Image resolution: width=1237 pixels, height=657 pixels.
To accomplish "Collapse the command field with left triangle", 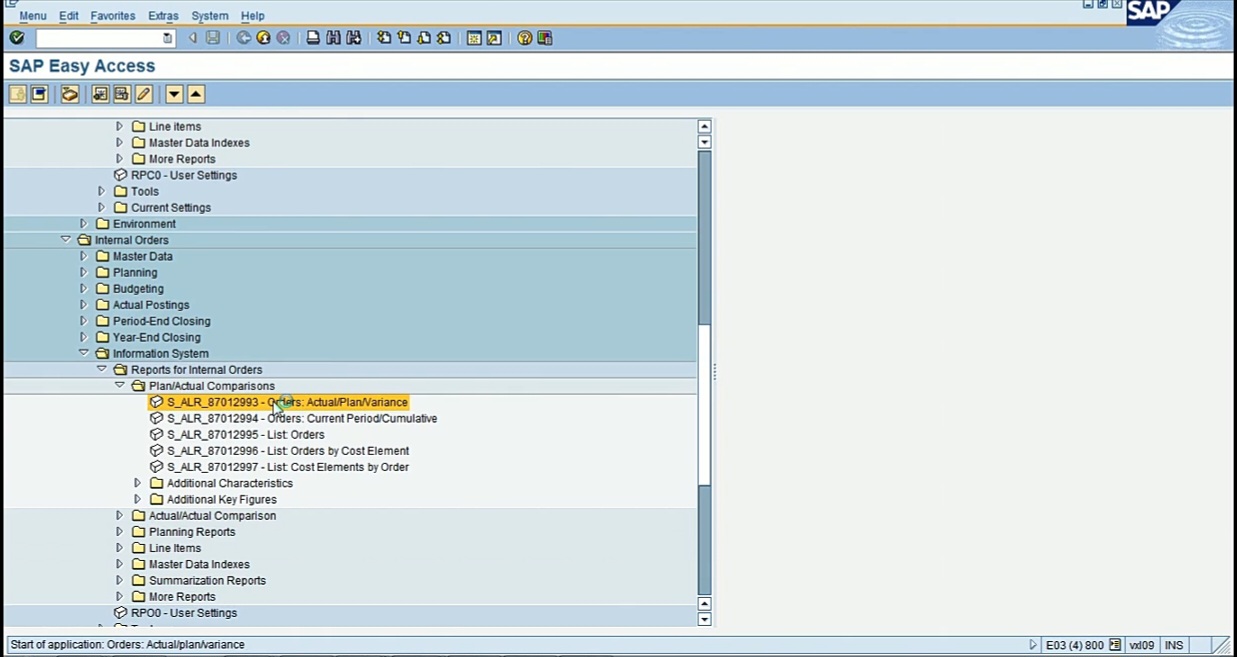I will (x=193, y=38).
